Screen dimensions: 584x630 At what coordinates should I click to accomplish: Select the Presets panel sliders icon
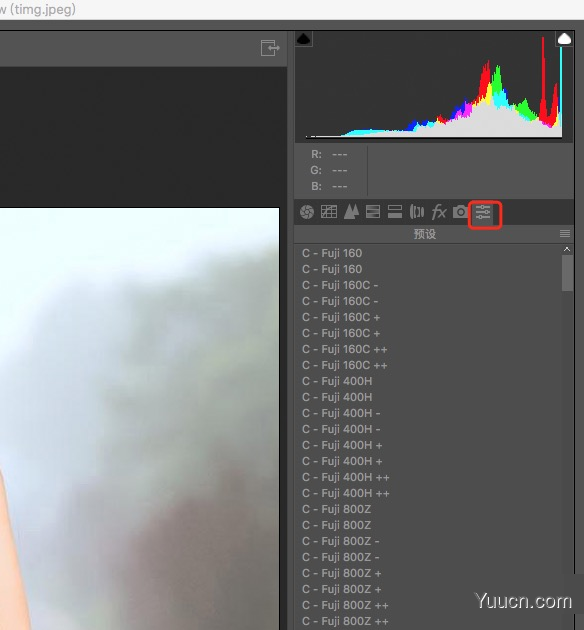pyautogui.click(x=483, y=212)
